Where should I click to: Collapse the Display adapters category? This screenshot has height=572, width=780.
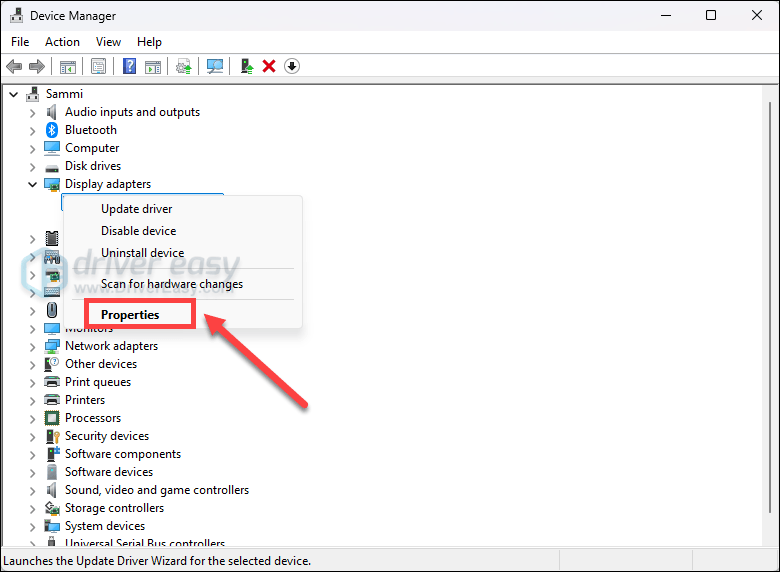click(32, 184)
